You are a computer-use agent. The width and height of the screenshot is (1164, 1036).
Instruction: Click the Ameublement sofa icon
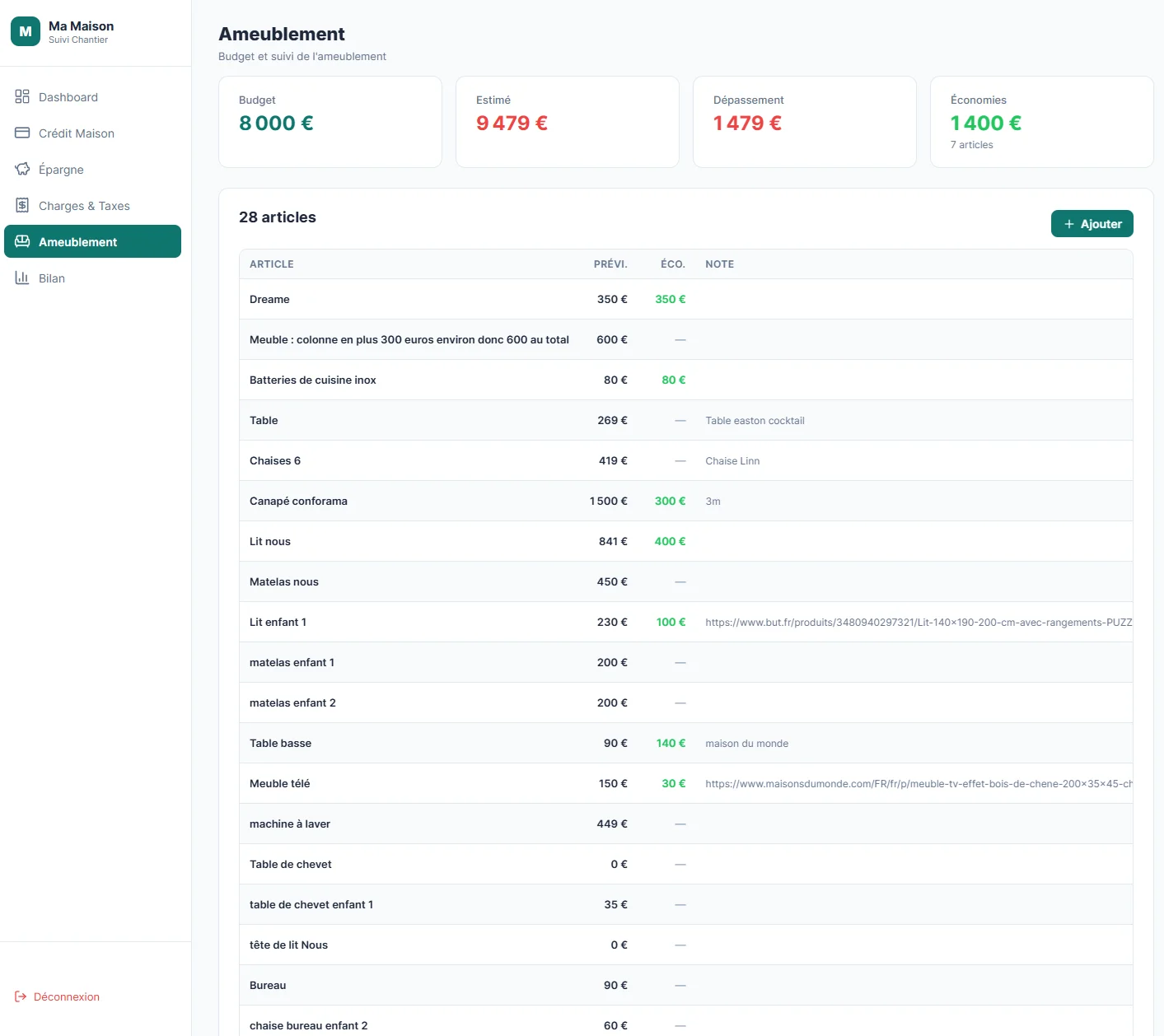[22, 241]
